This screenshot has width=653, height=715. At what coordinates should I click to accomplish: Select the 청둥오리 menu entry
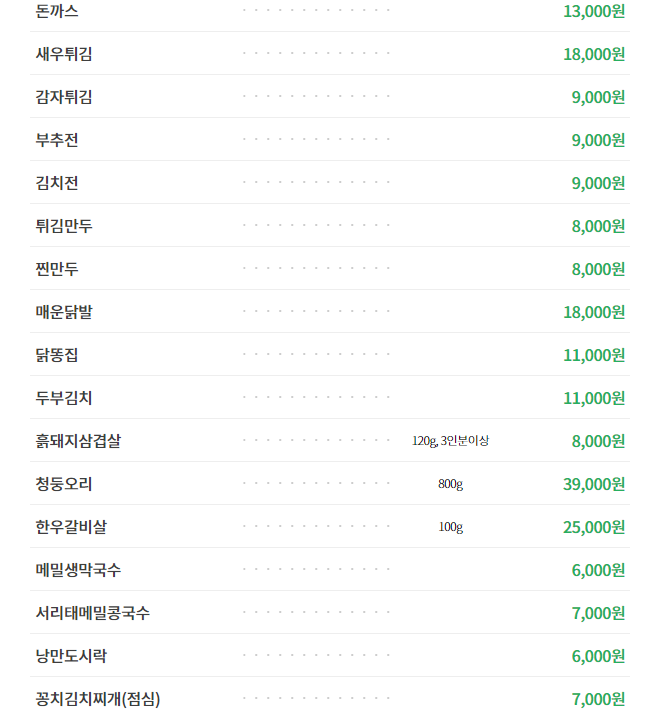pos(64,484)
